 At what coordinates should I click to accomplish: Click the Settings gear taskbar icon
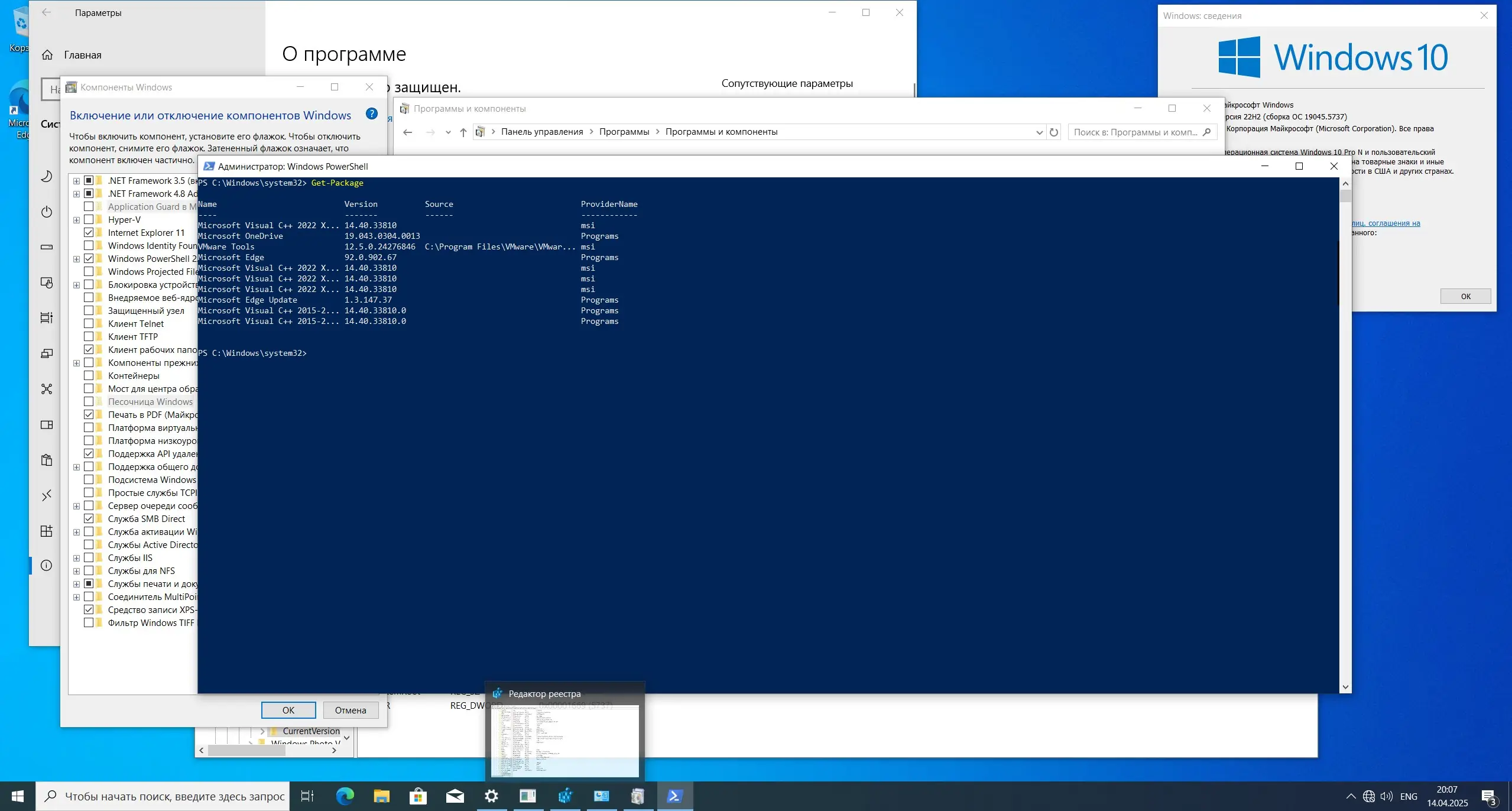click(491, 796)
